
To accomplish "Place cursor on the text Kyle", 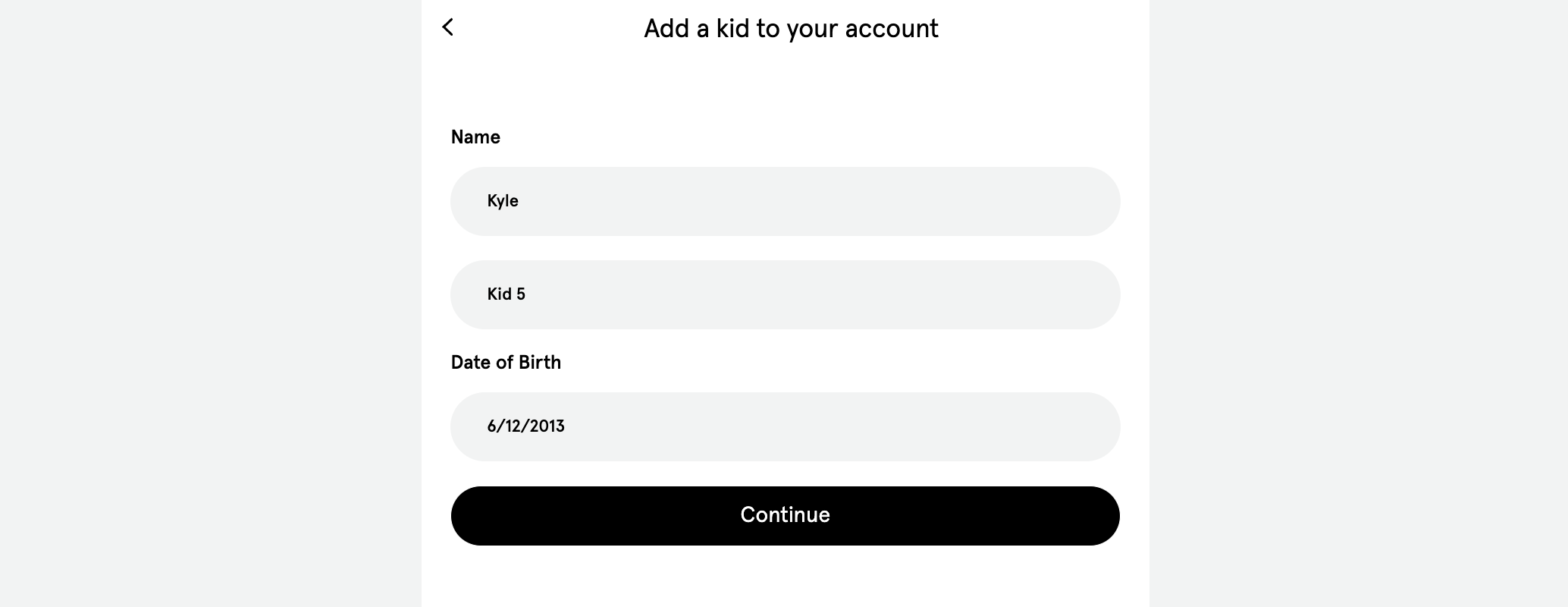I will 503,201.
